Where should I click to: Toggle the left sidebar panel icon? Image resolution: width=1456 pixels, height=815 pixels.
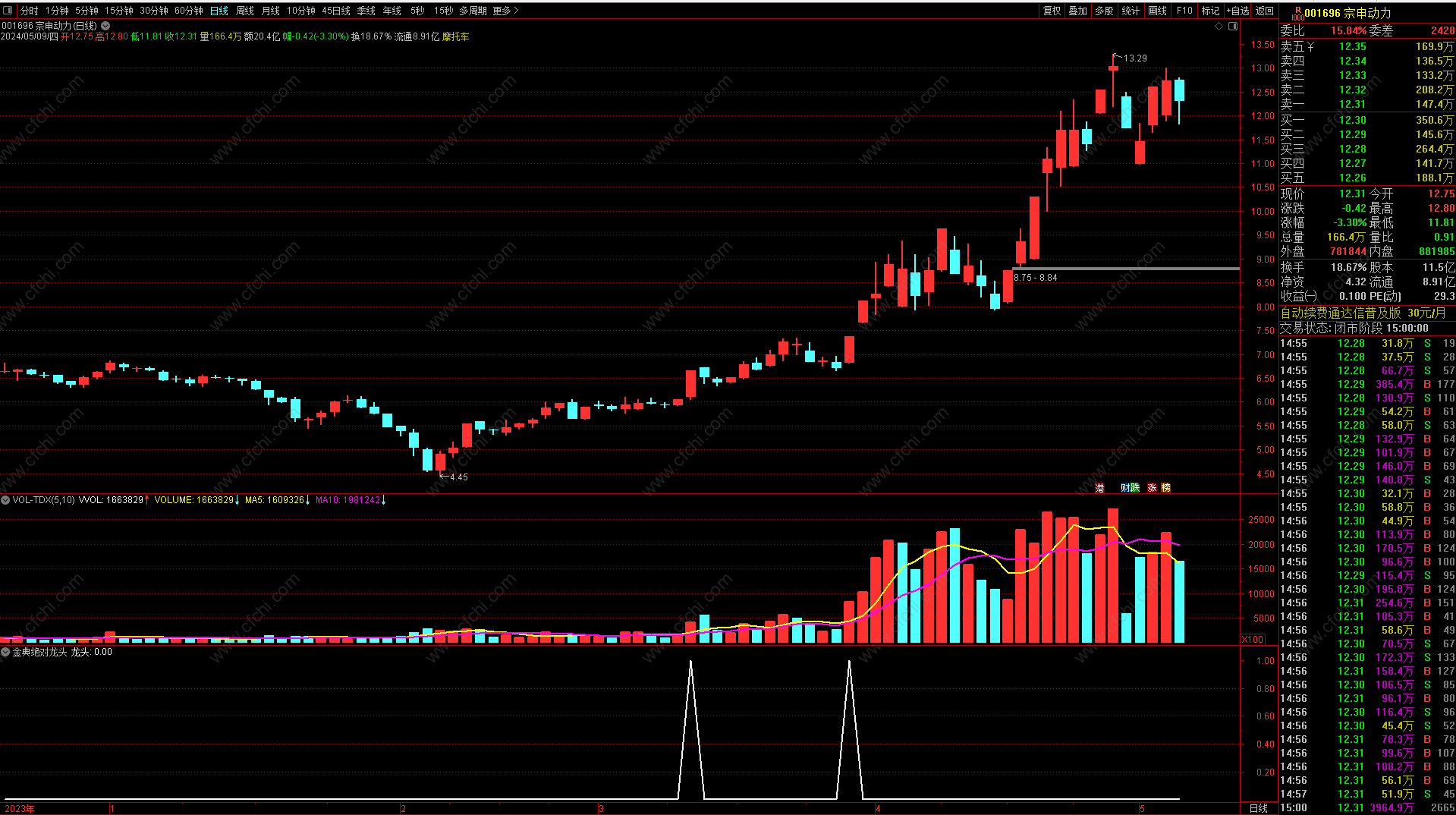(8, 11)
